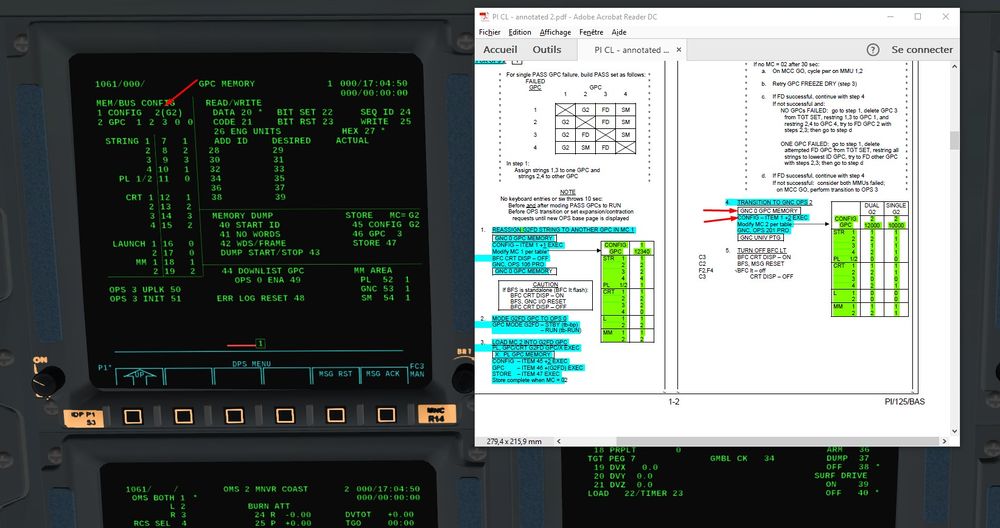Click LOAD 22/TIMER 23 on lower display
The image size is (1000, 528).
point(635,493)
